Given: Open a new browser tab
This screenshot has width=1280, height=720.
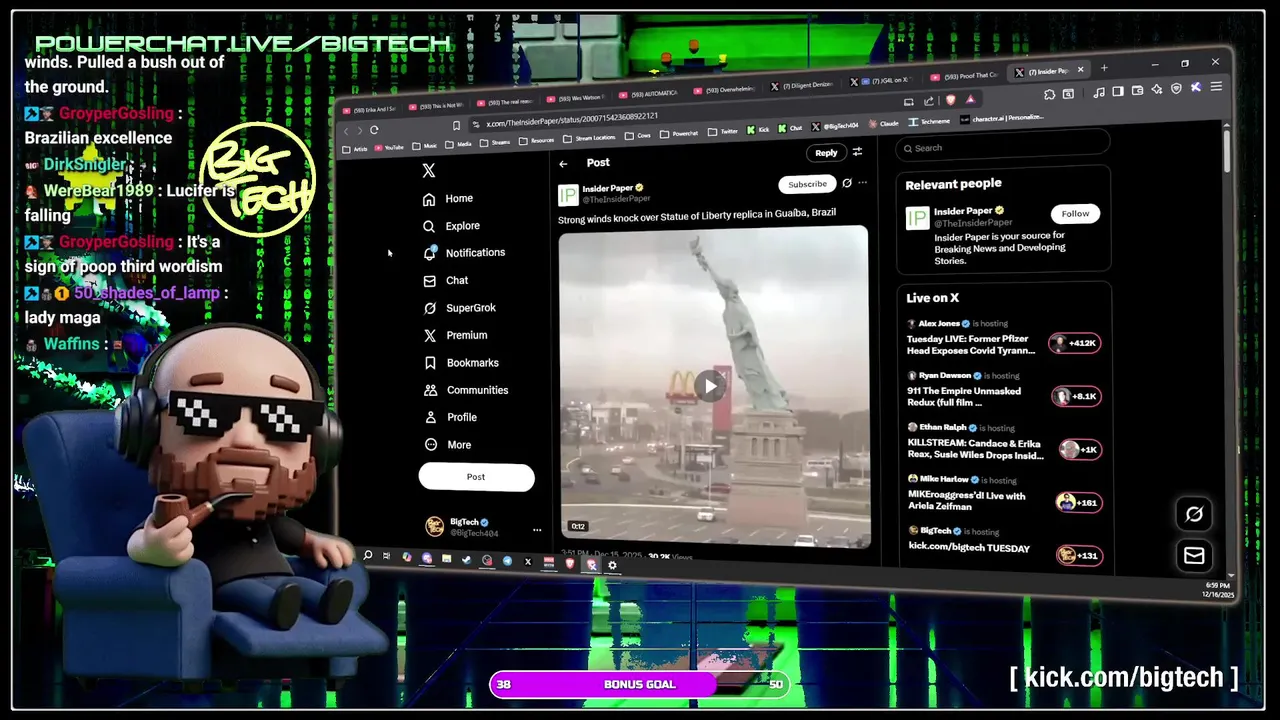Looking at the screenshot, I should [1104, 68].
